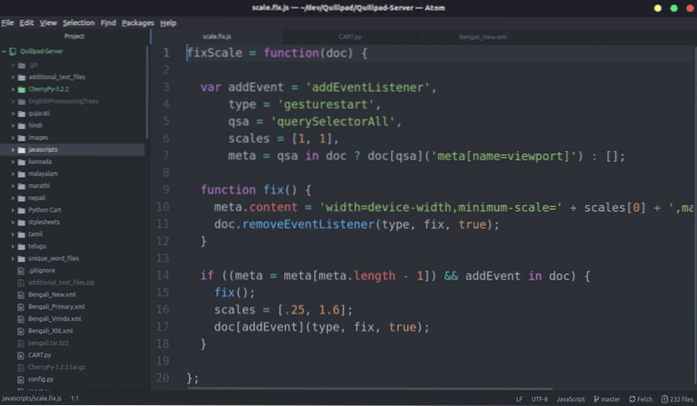Click the Project panel header
This screenshot has width=697, height=406.
tap(74, 36)
